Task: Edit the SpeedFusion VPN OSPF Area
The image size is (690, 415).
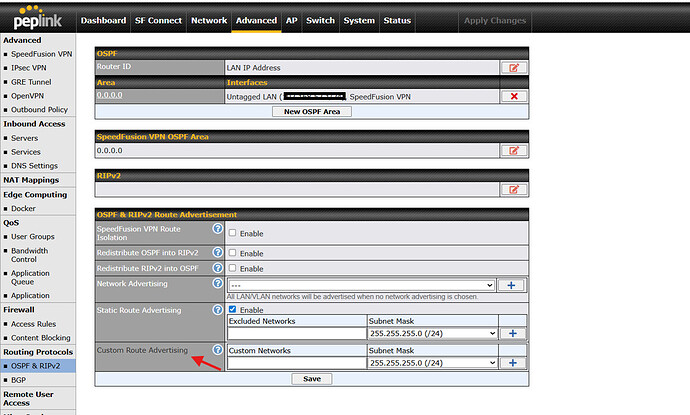Action: point(514,151)
